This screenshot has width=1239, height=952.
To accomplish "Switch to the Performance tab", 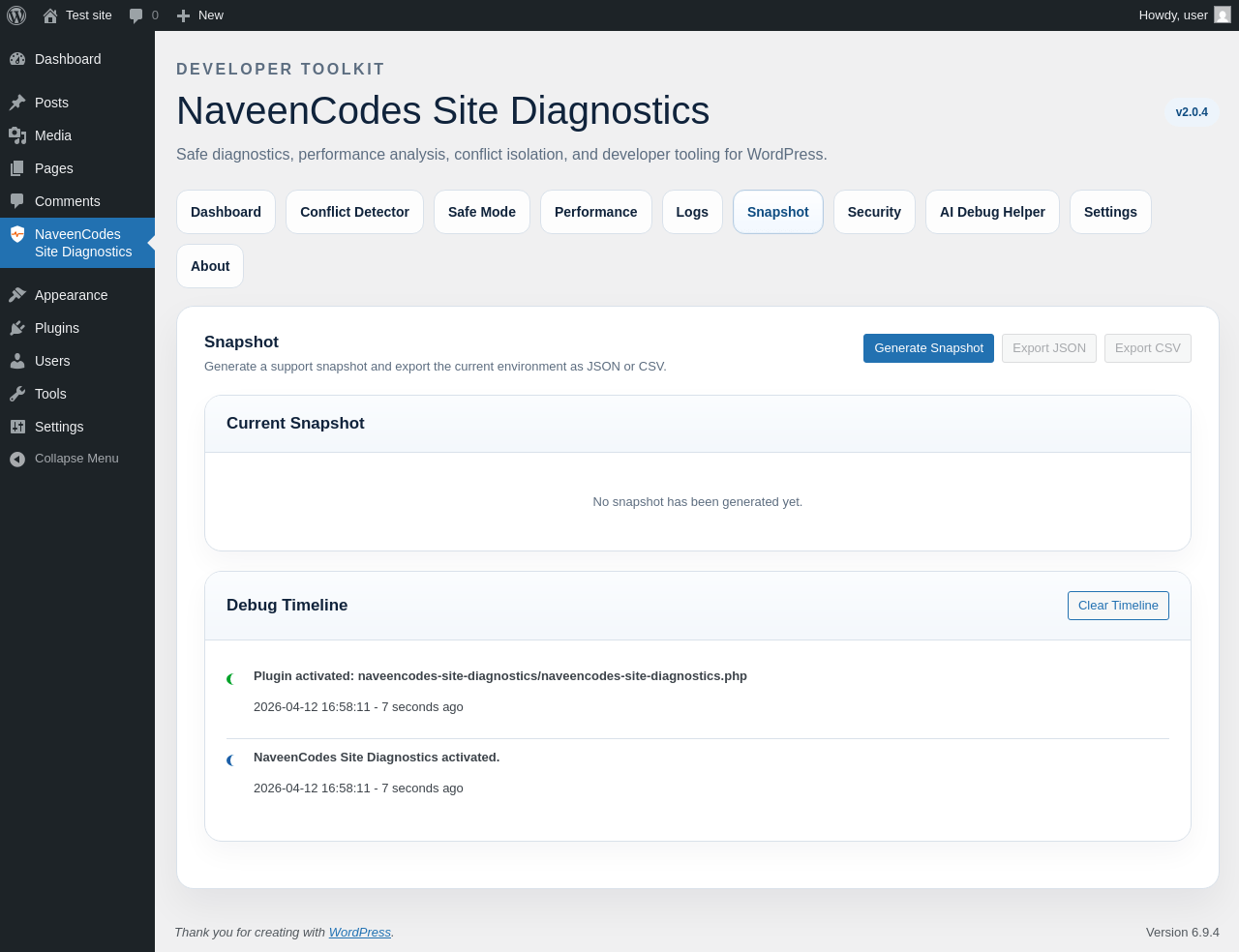I will [595, 212].
